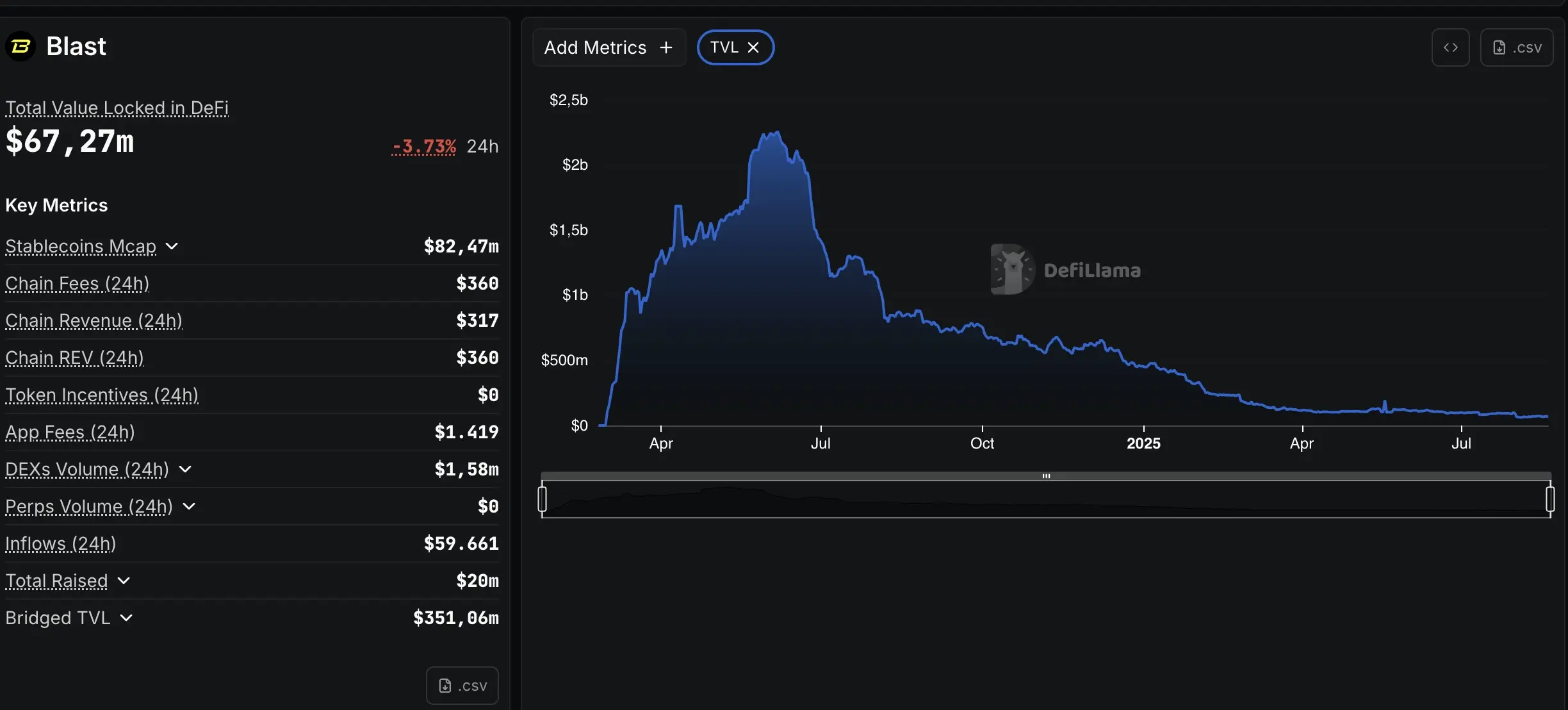Click the Blast chain logo icon
Viewport: 1568px width, 710px height.
[20, 47]
